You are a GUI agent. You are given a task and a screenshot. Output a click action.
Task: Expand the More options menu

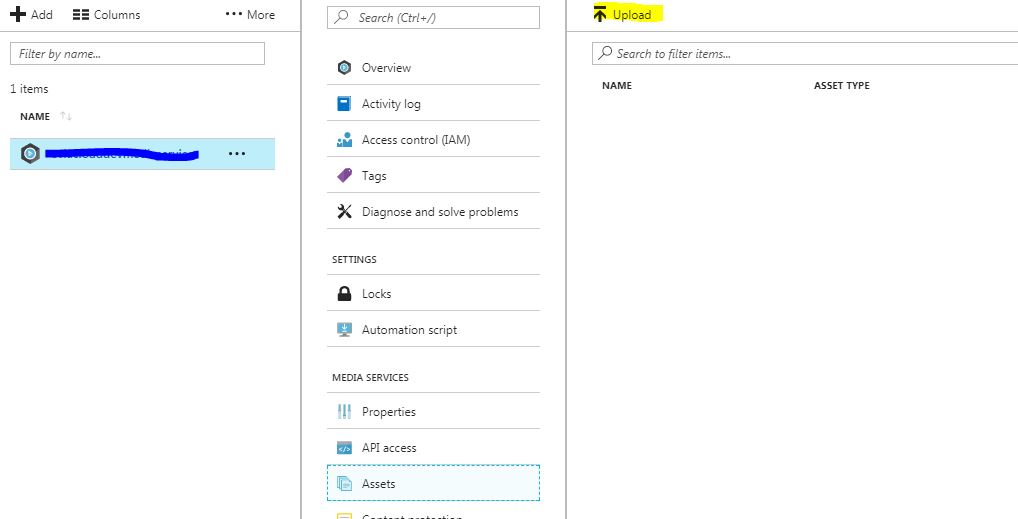click(250, 15)
